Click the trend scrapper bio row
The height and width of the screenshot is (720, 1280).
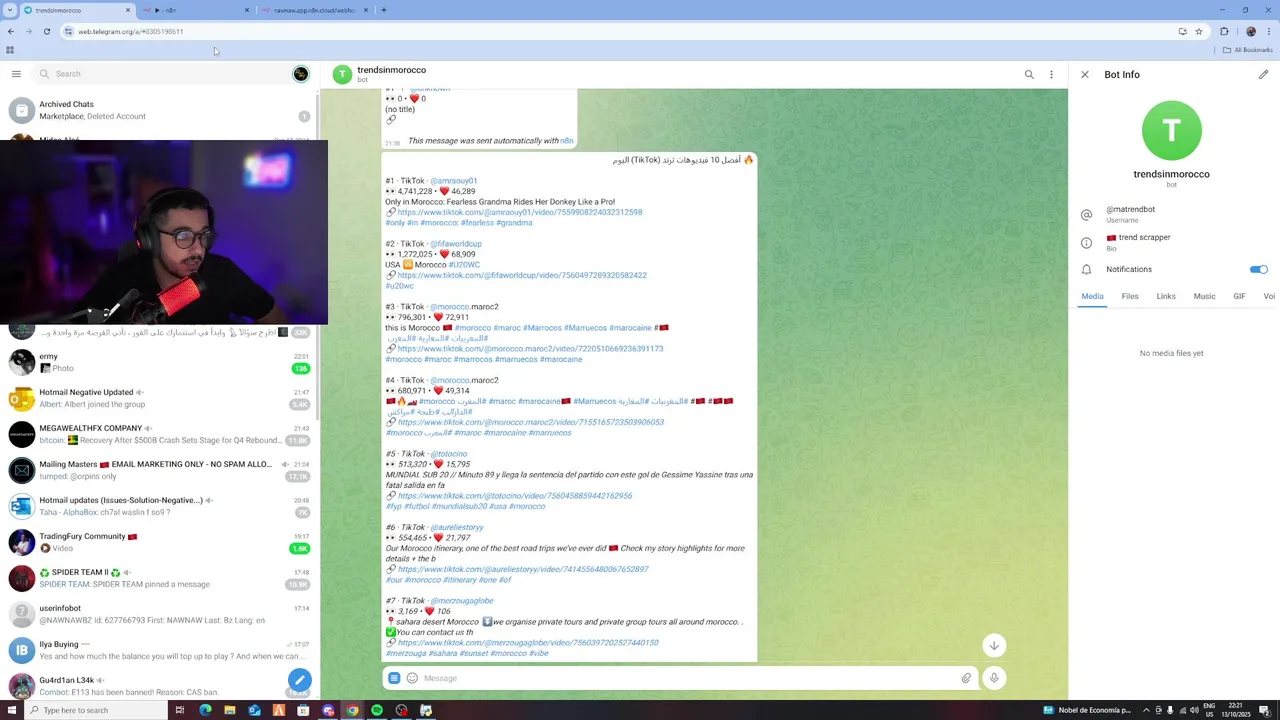point(1172,242)
